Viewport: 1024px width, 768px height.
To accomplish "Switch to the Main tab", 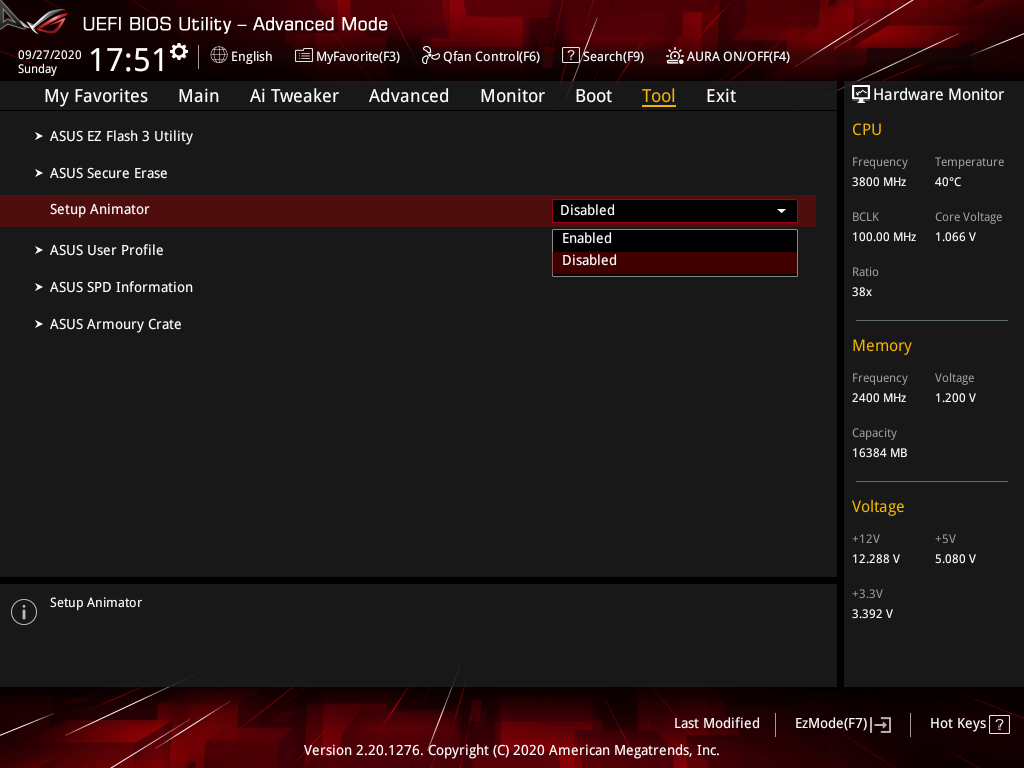I will pyautogui.click(x=199, y=96).
